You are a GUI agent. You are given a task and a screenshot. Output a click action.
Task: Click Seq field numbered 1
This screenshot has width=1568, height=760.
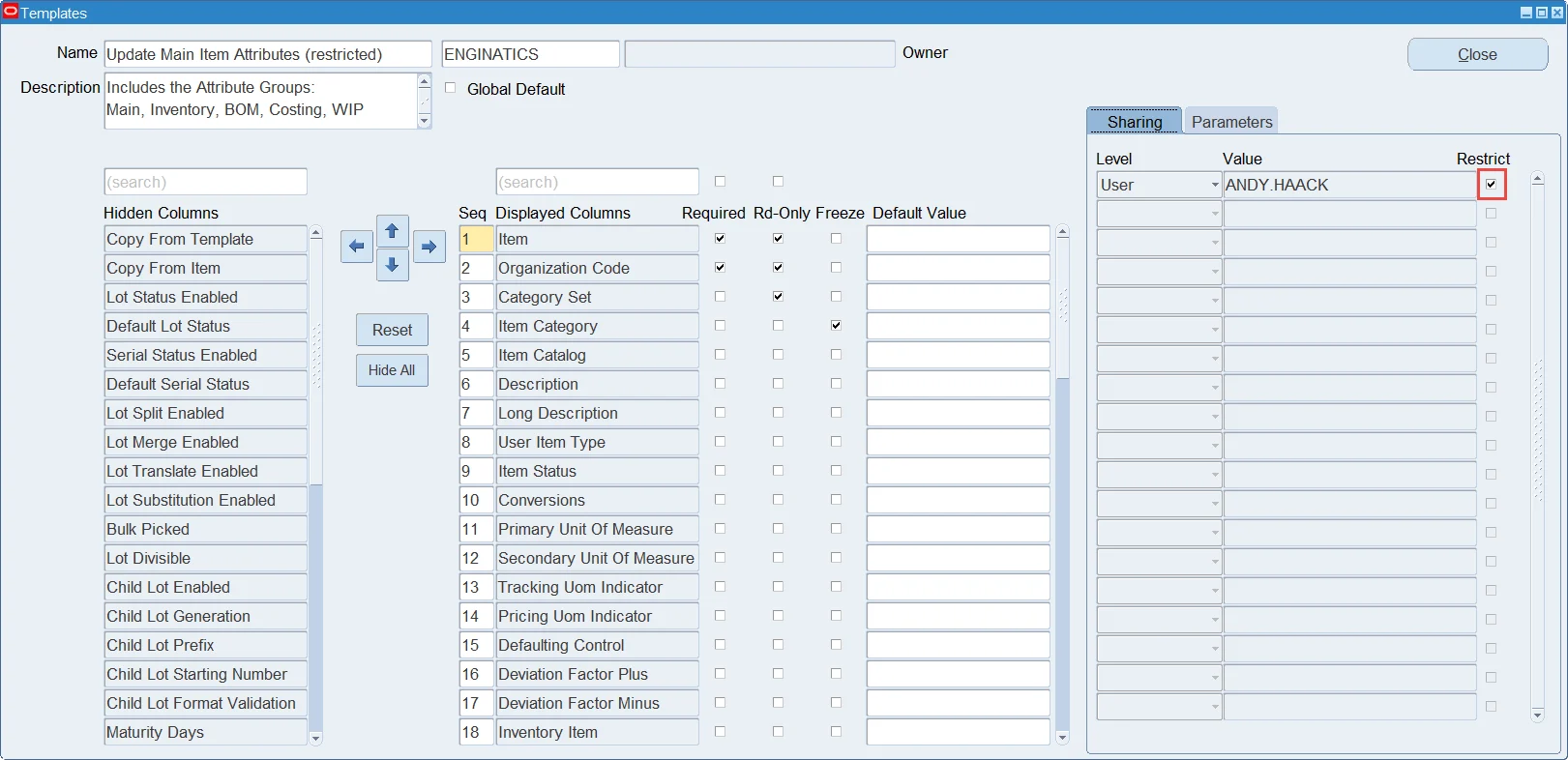coord(476,239)
